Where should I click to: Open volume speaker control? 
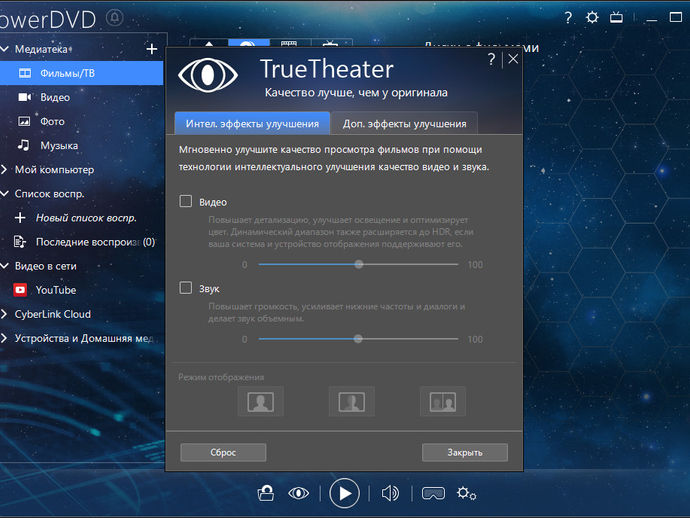coord(390,493)
